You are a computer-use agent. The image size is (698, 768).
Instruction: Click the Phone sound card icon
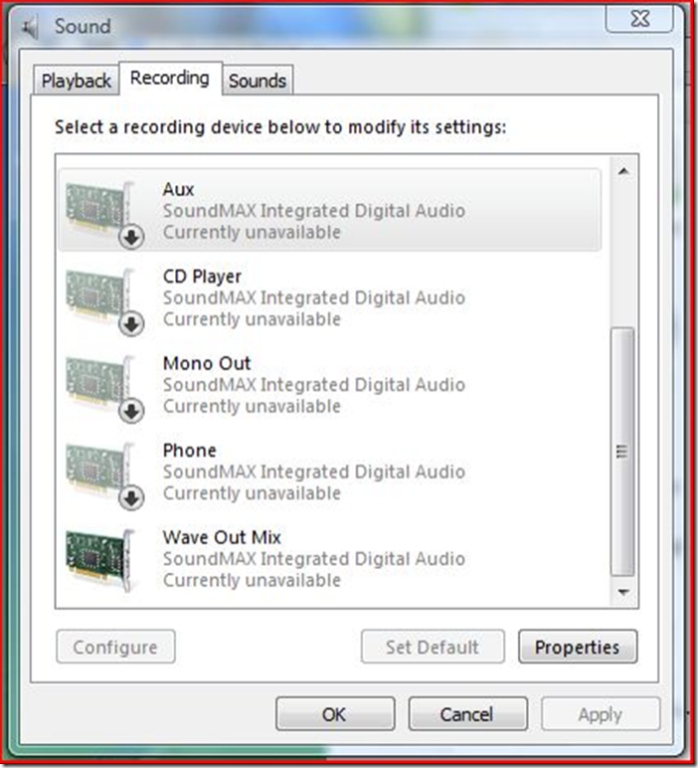pos(104,475)
